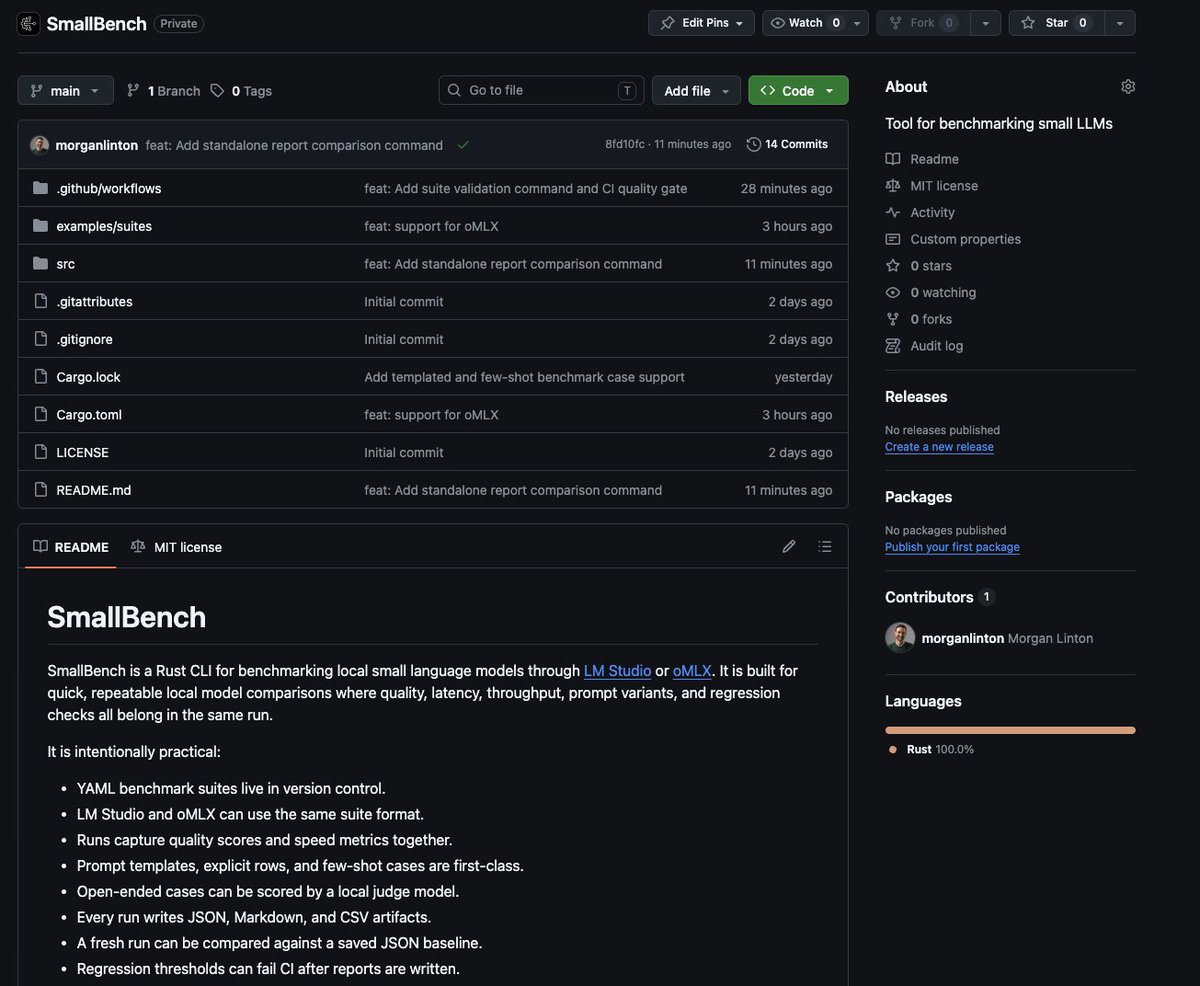Open the .gitignore file
Image resolution: width=1200 pixels, height=986 pixels.
pos(84,339)
